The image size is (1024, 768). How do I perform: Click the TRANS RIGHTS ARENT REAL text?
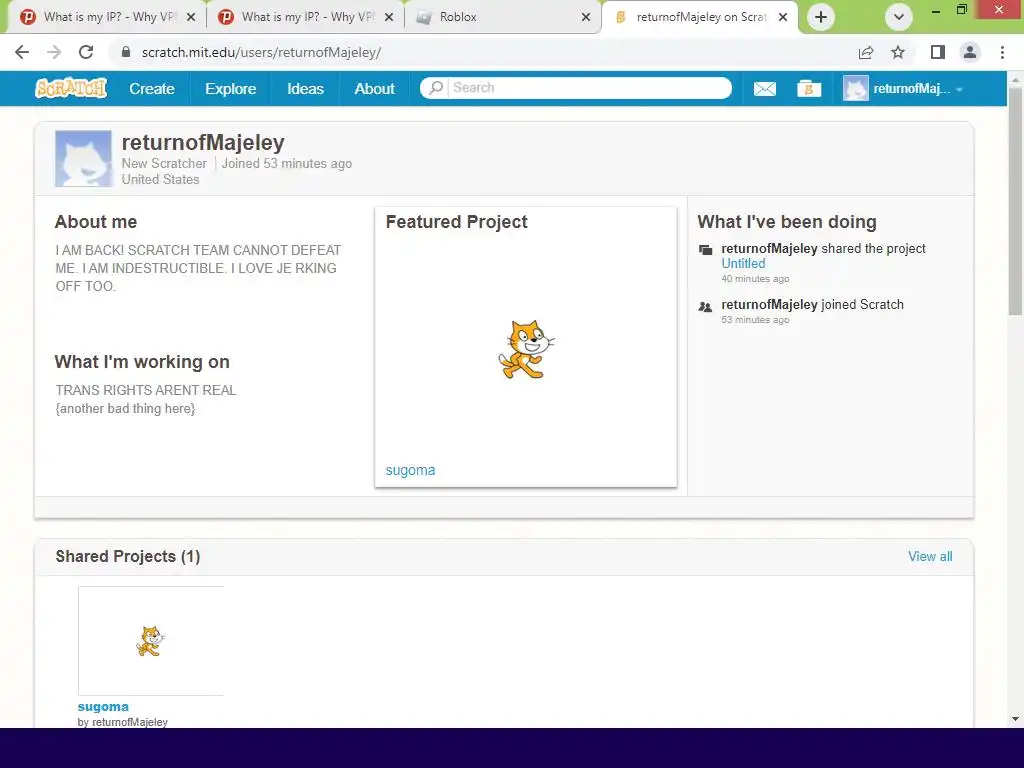(146, 390)
